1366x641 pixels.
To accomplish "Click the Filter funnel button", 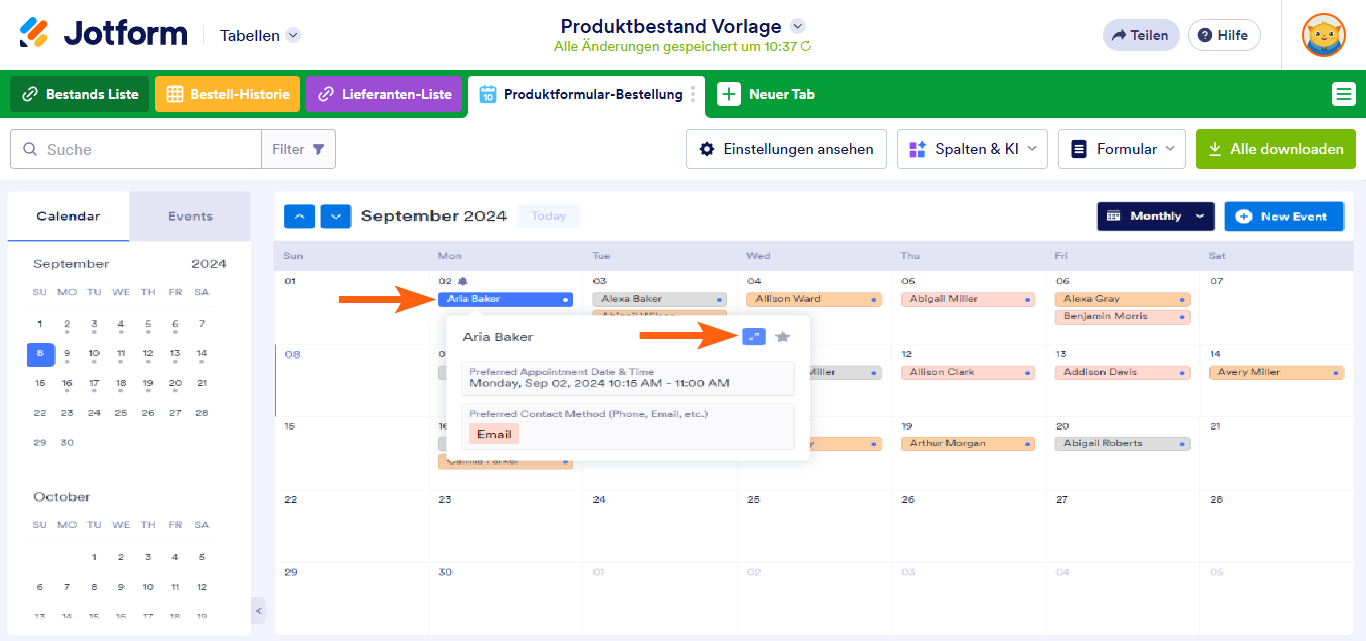I will [299, 149].
